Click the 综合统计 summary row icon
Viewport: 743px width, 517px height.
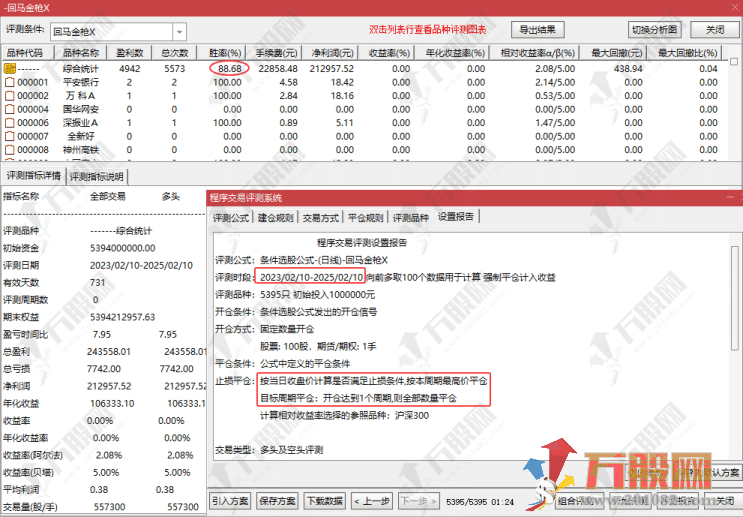(9, 69)
